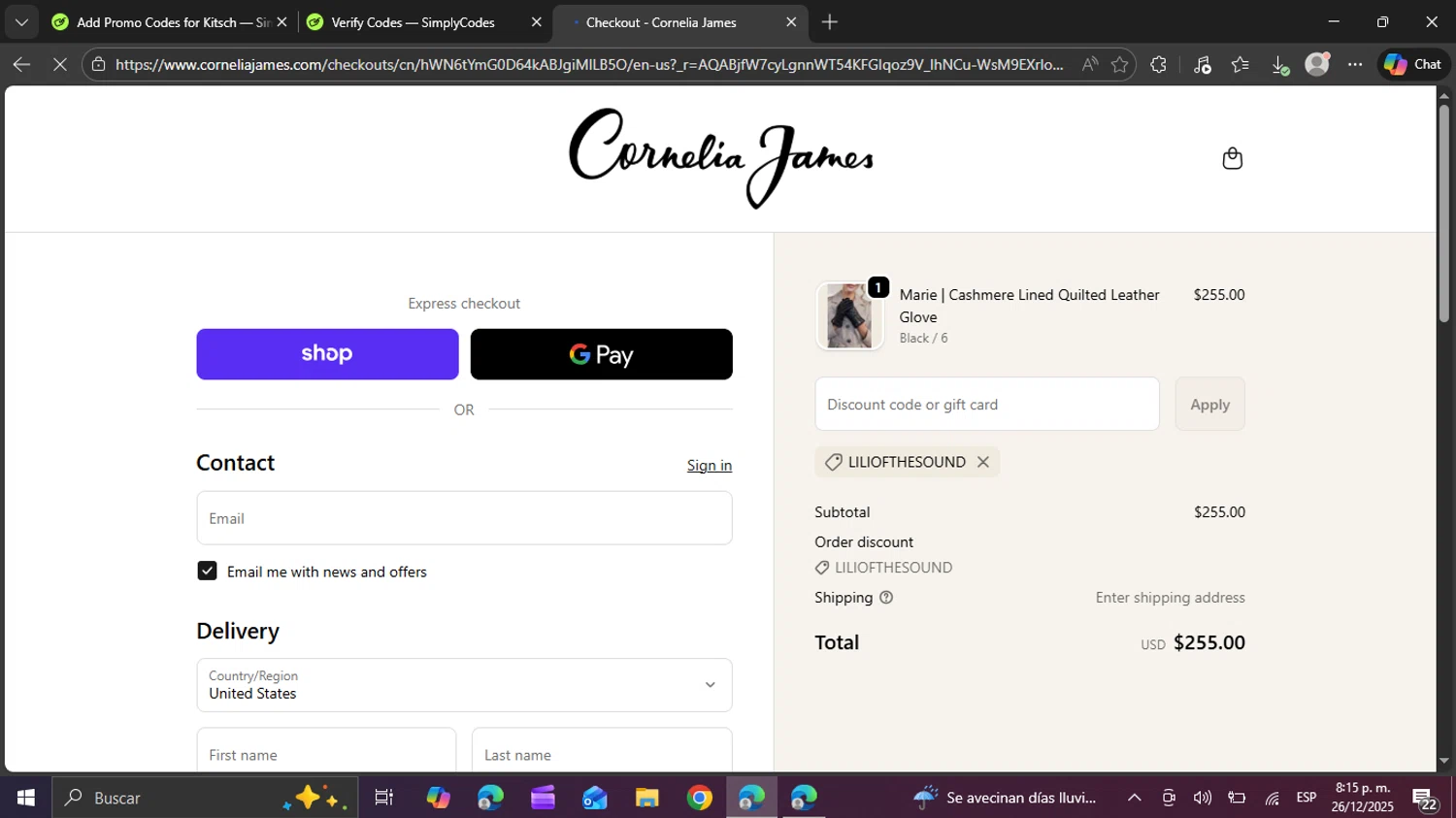Viewport: 1456px width, 818px height.
Task: Show hidden system tray icons
Action: [1134, 798]
